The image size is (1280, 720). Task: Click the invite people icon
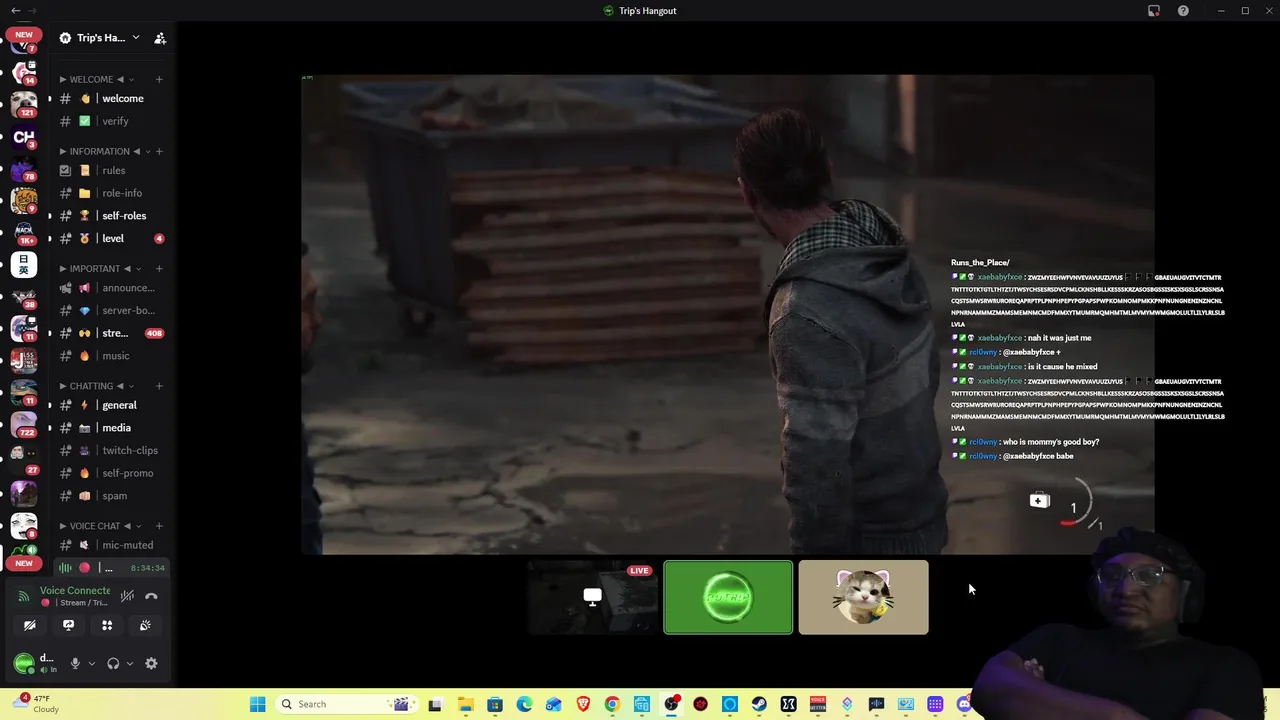click(160, 38)
